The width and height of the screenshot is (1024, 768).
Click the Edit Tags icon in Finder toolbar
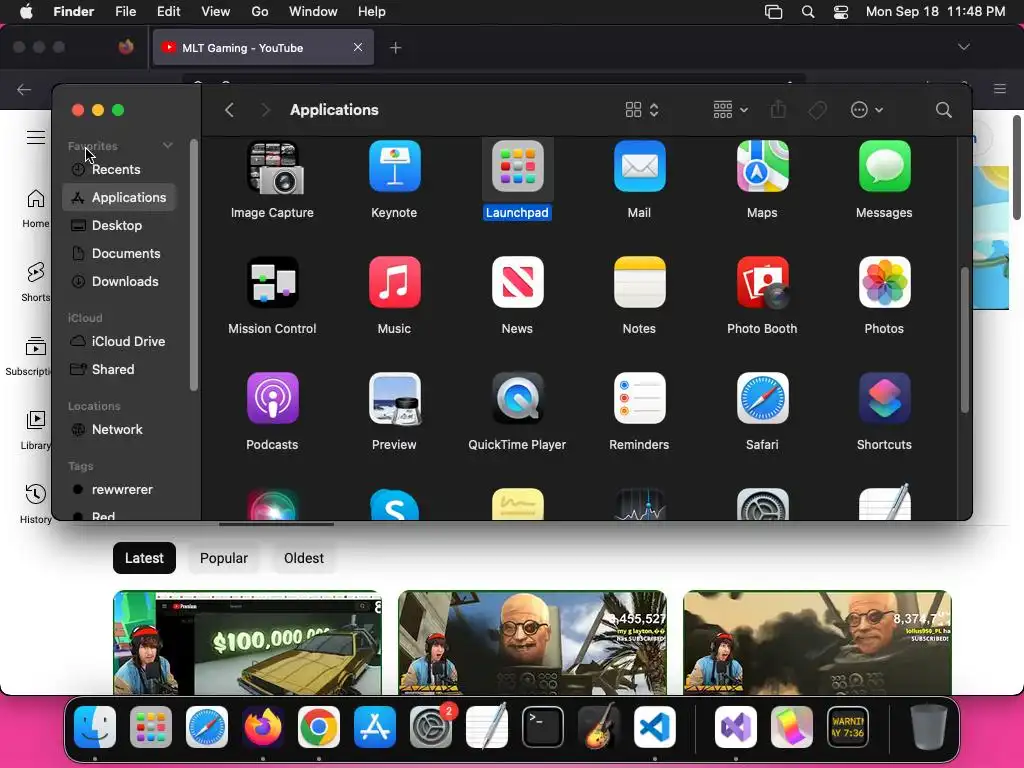[817, 110]
